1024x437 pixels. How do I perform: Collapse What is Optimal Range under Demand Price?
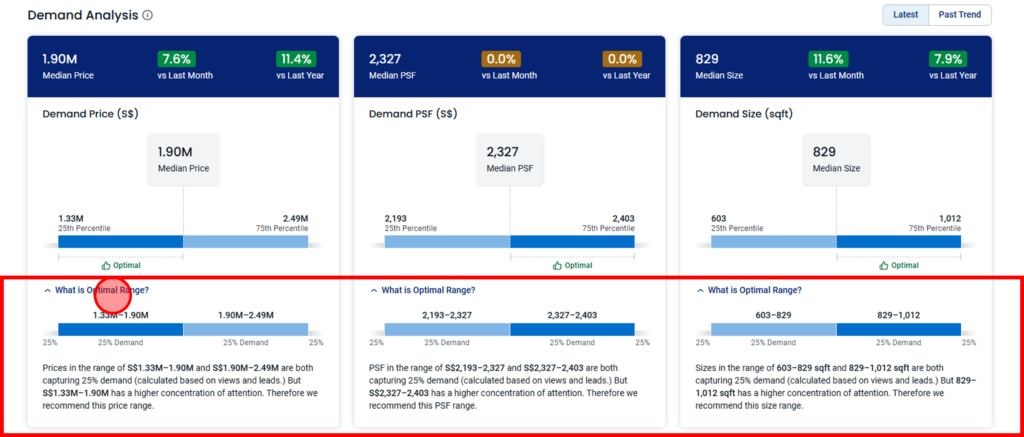[91, 290]
